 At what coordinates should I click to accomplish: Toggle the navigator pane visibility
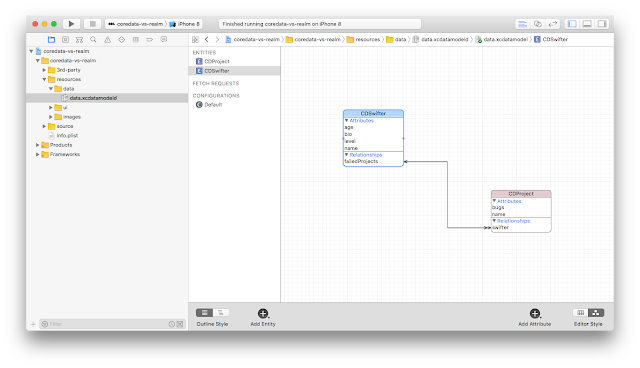pyautogui.click(x=572, y=24)
